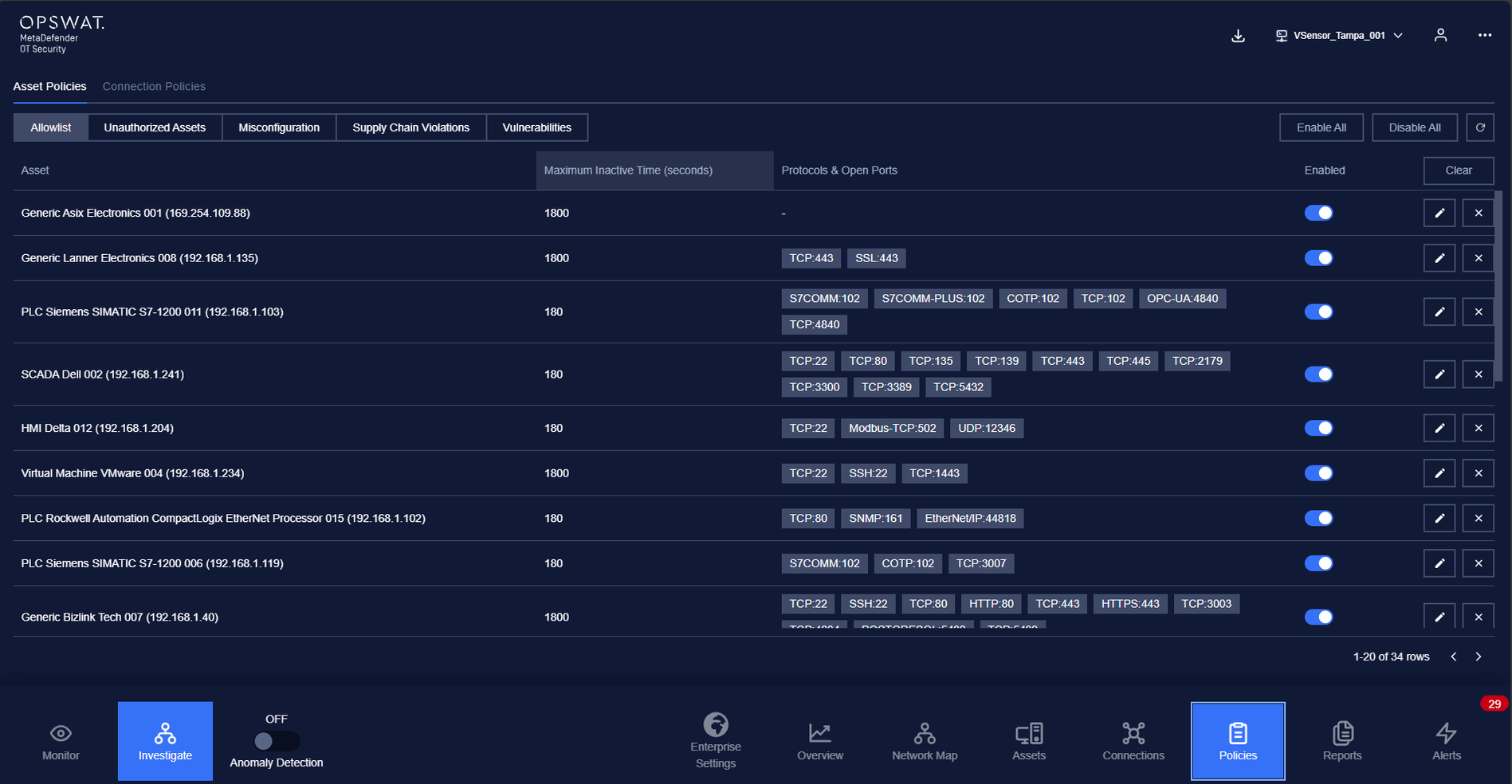Select the Investigate mode button

pyautogui.click(x=165, y=742)
